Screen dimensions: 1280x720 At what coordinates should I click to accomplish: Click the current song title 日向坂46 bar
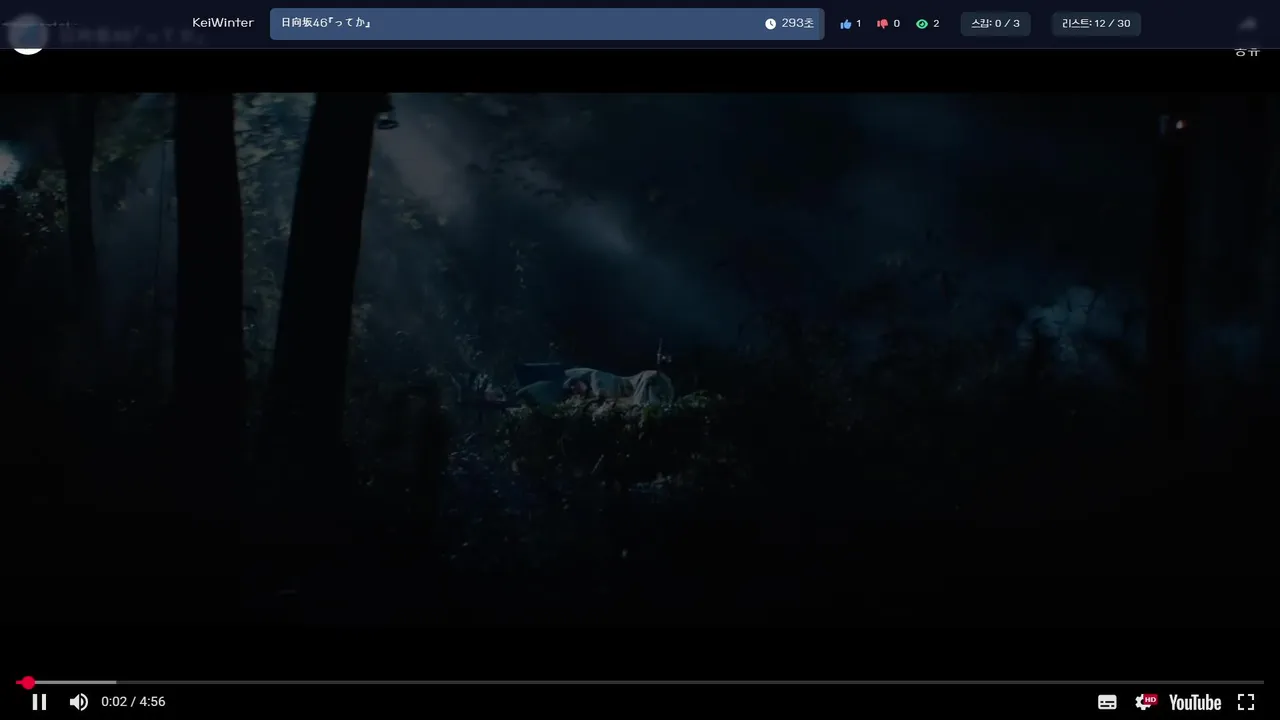coord(547,24)
